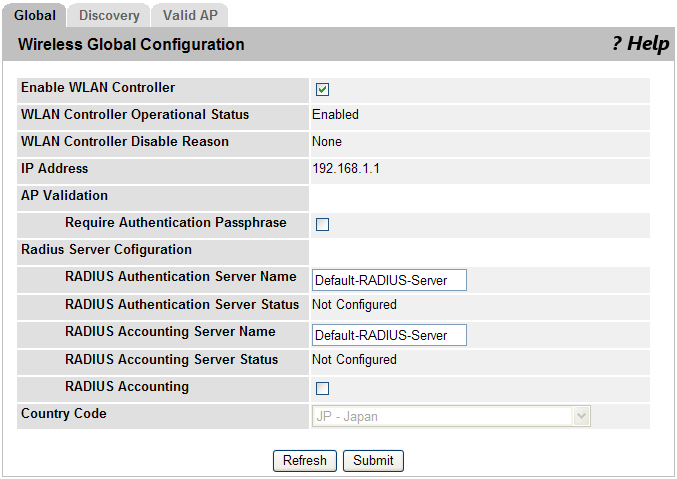
Task: Click the Radius Server Configuration heading
Action: pos(106,250)
